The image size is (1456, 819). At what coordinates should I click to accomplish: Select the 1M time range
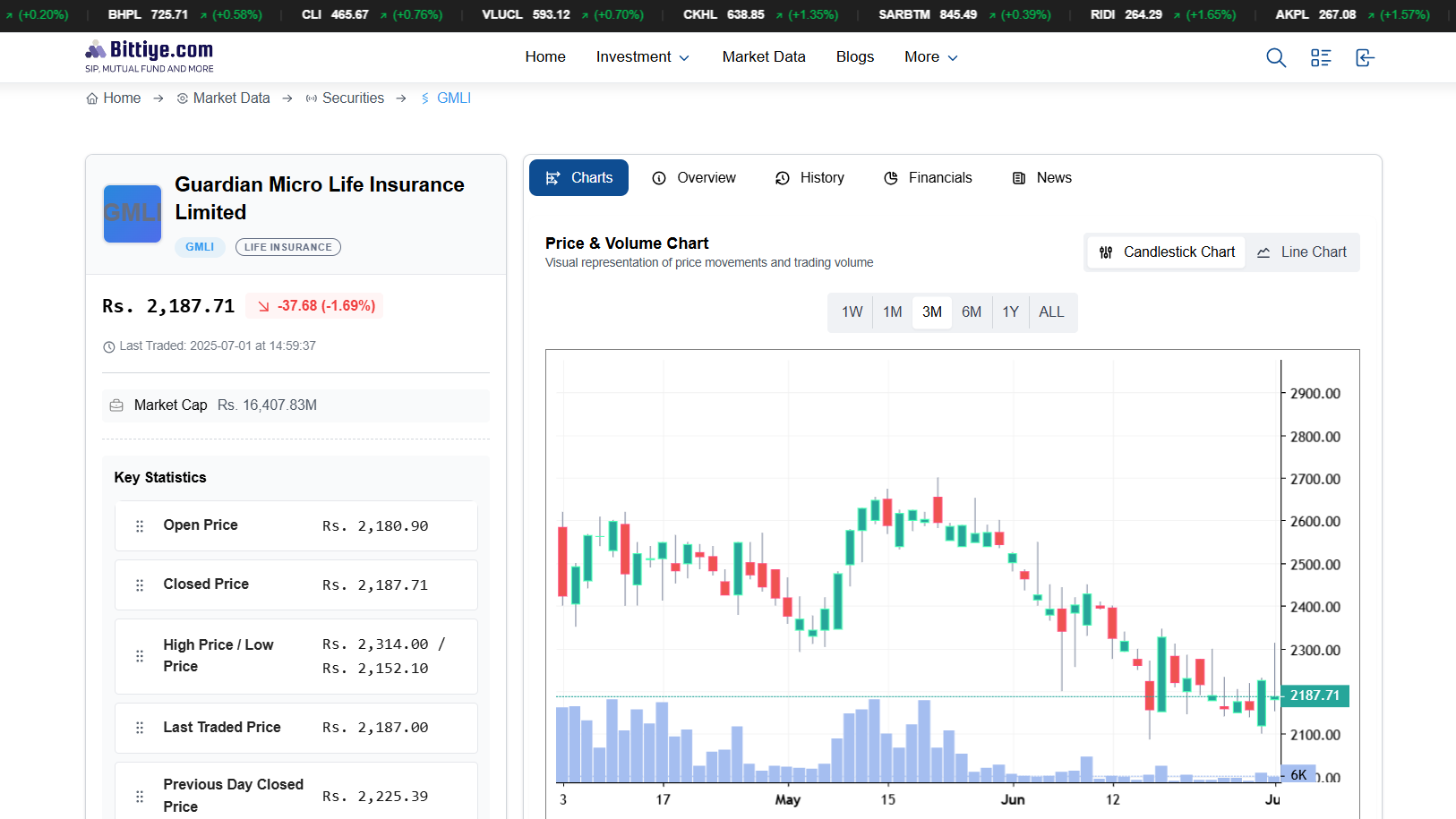click(x=892, y=312)
